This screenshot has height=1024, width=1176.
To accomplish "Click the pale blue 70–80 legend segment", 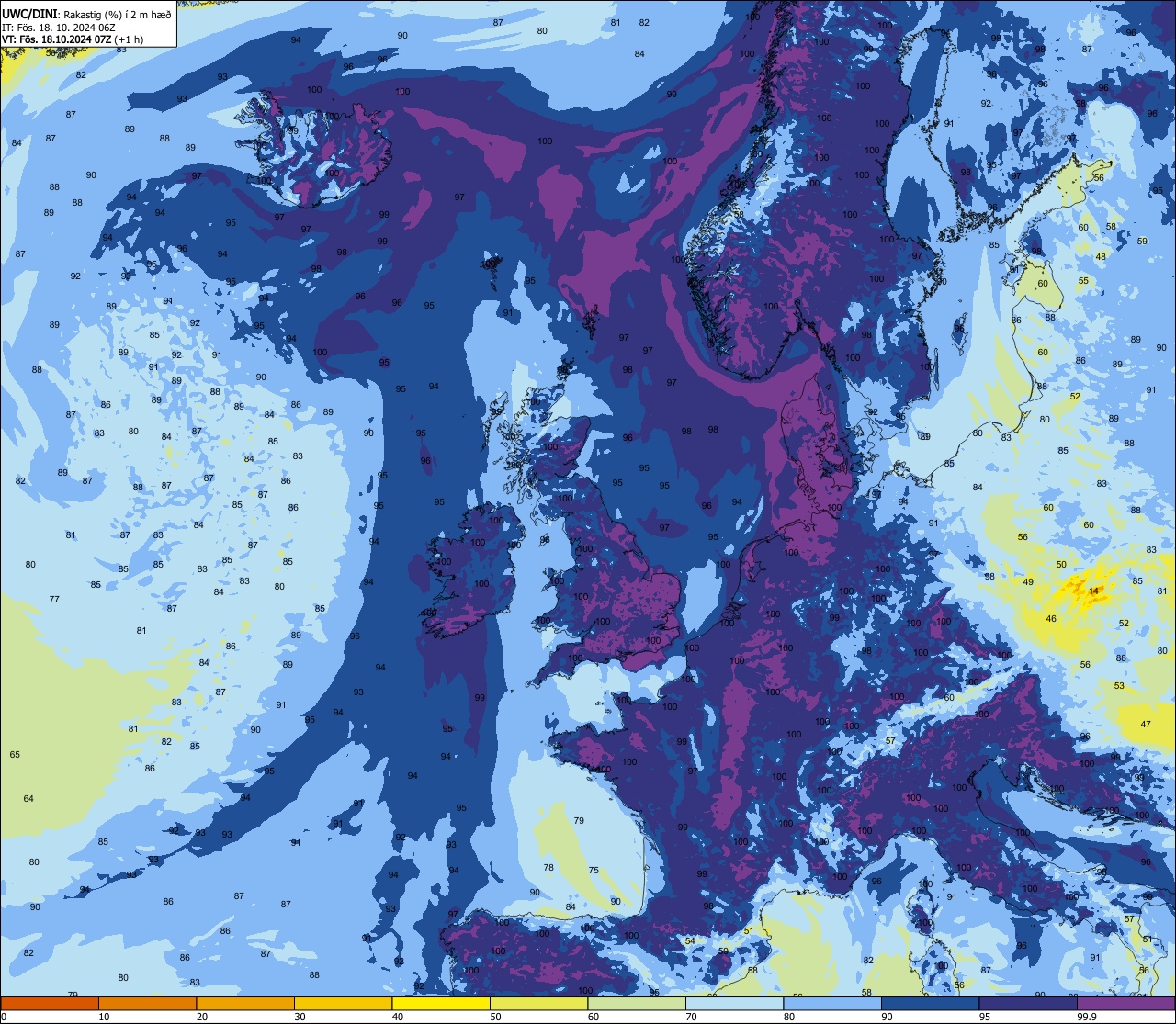I will pos(734,1003).
